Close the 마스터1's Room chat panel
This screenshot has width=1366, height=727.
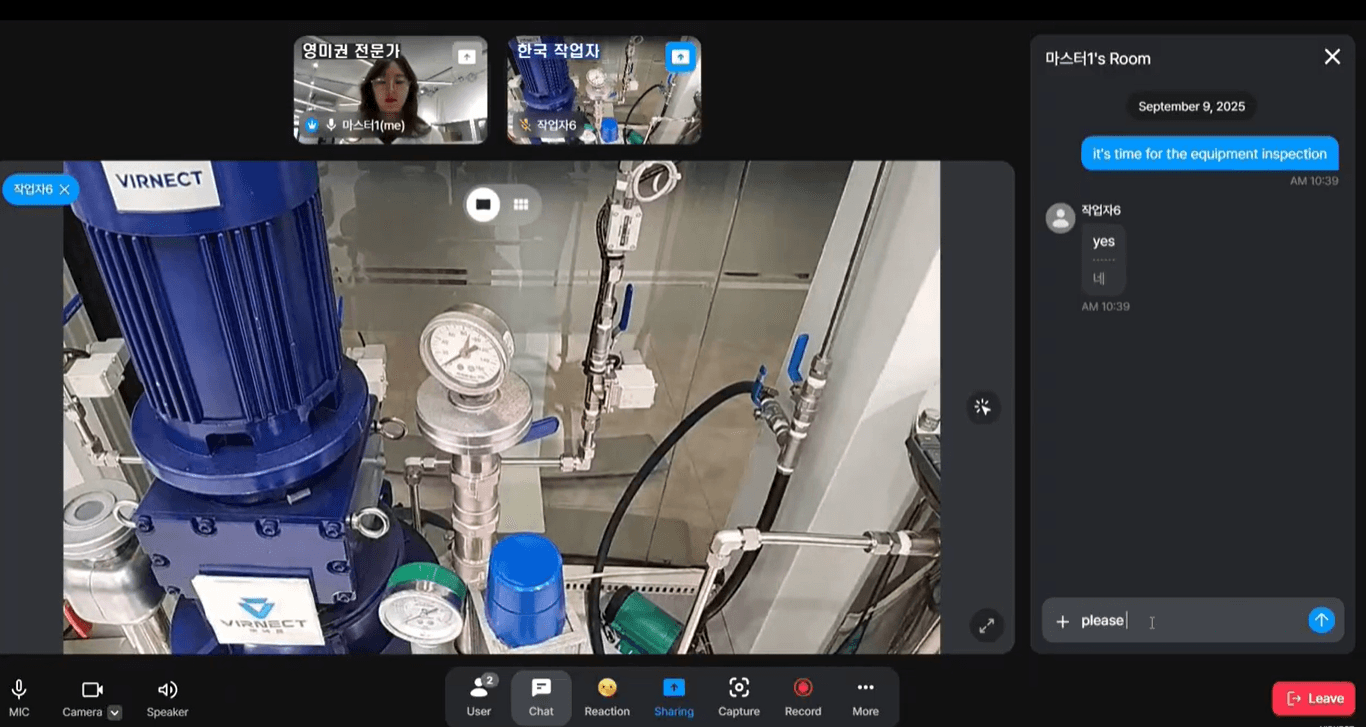(x=1332, y=57)
